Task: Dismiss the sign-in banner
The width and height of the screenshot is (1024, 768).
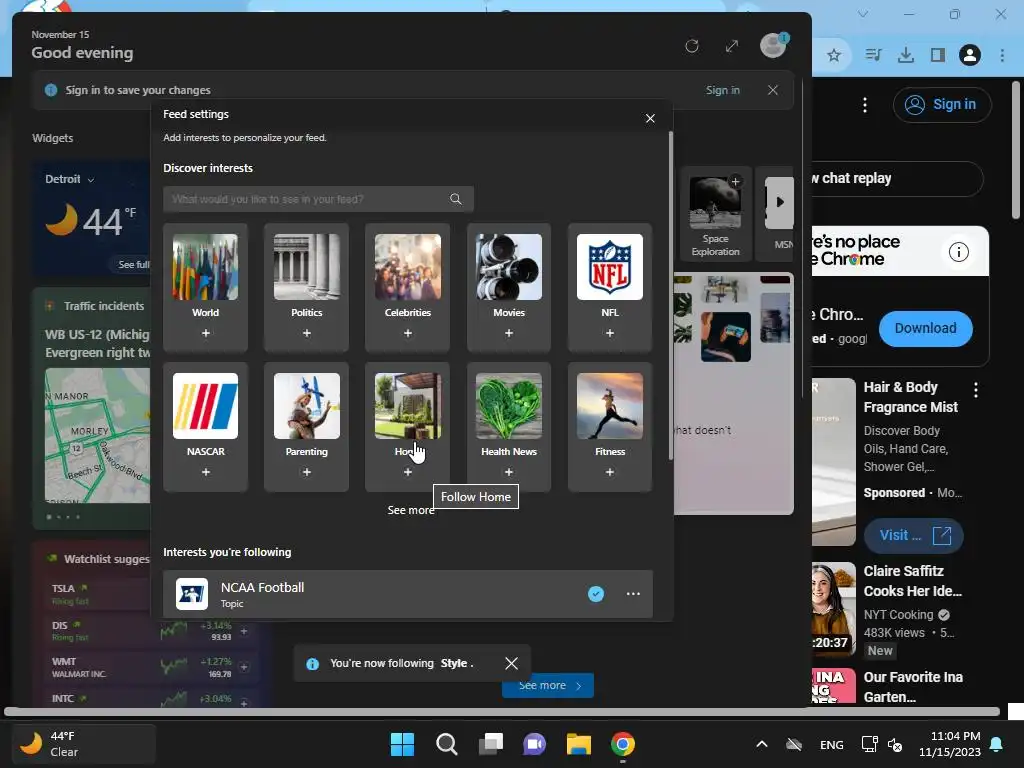Action: [x=773, y=90]
